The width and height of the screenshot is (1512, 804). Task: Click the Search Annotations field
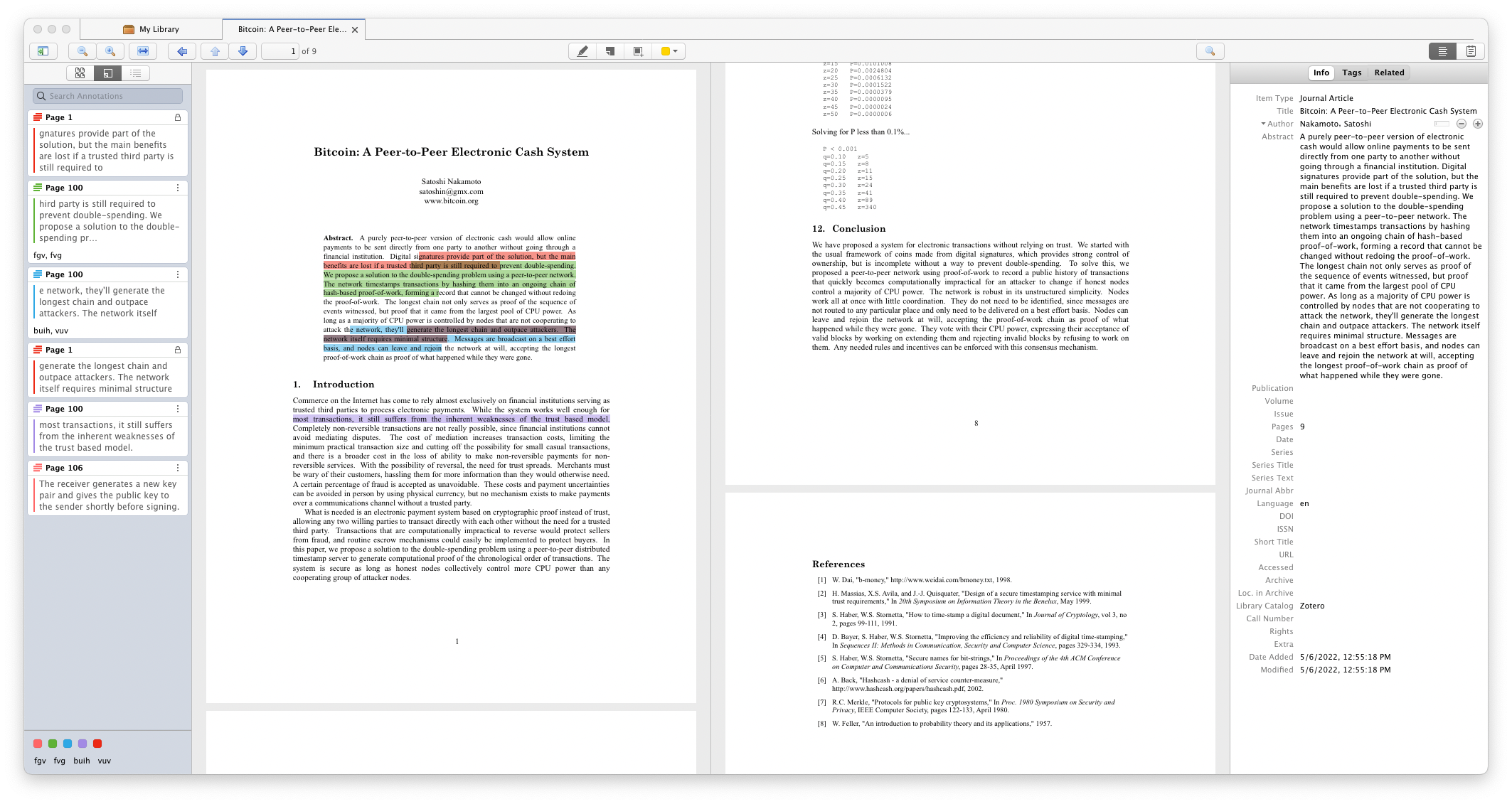coord(107,95)
